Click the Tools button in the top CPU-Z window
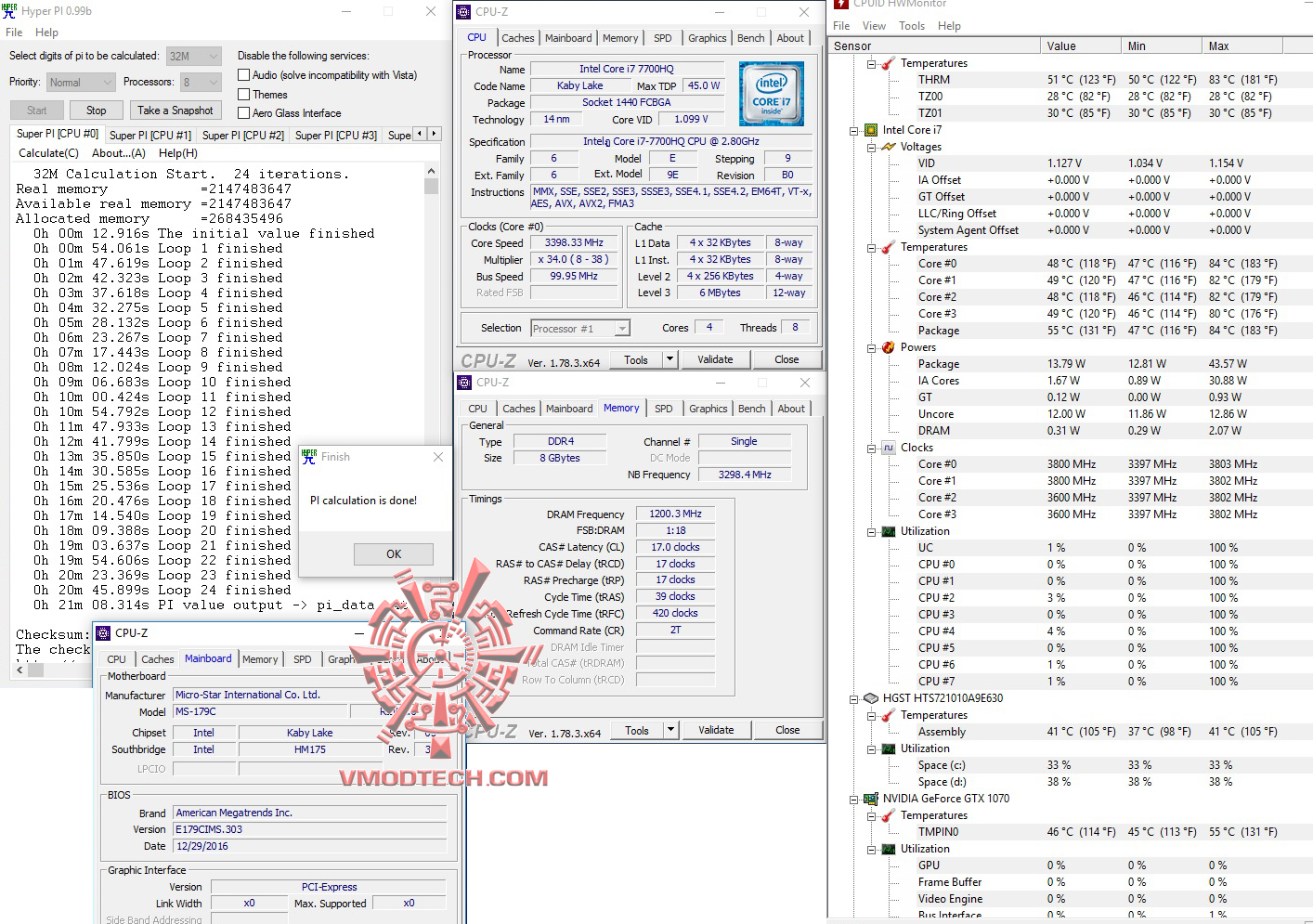The image size is (1313, 924). point(636,359)
